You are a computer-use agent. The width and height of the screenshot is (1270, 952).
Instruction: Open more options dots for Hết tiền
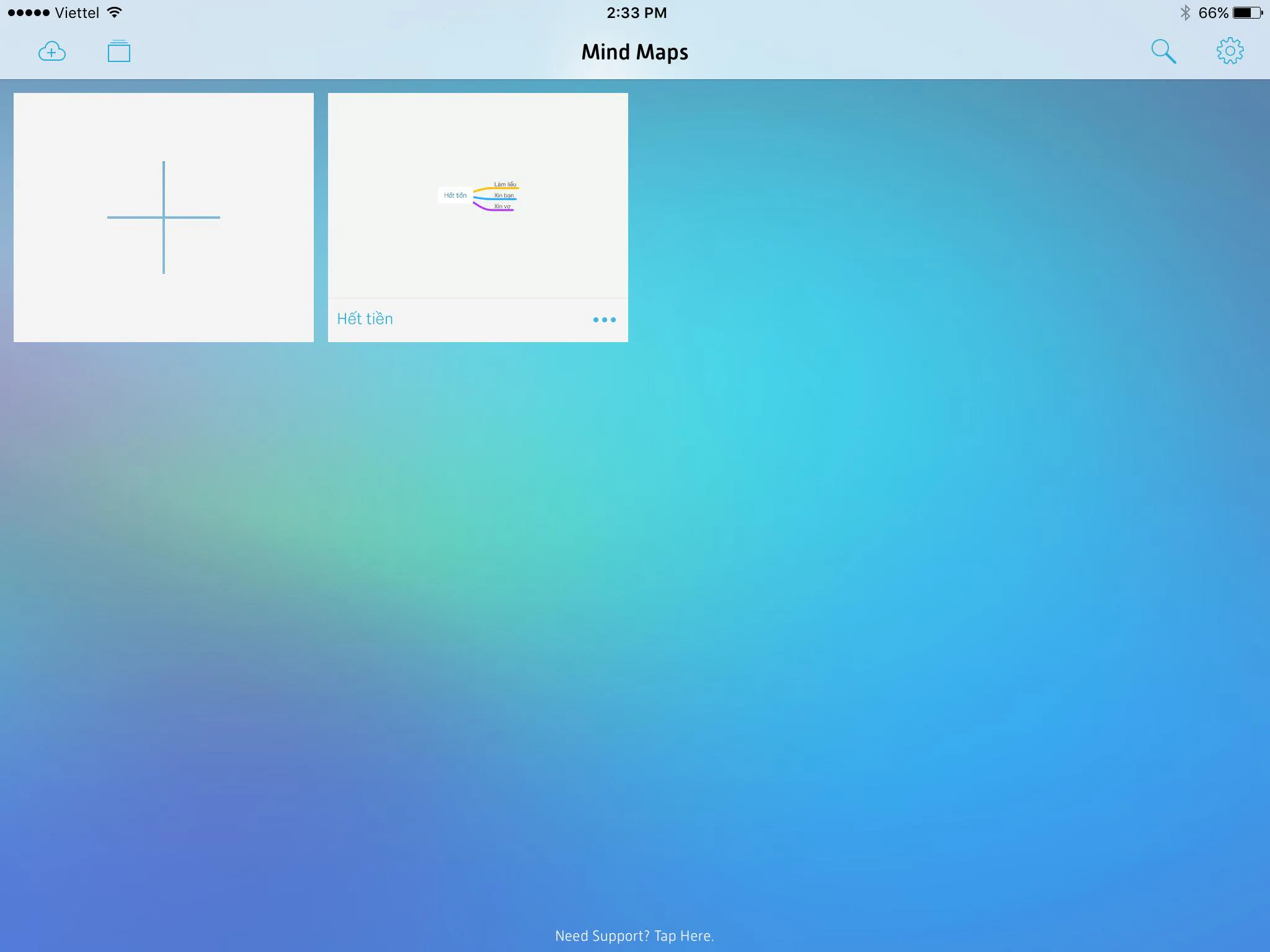pos(604,320)
